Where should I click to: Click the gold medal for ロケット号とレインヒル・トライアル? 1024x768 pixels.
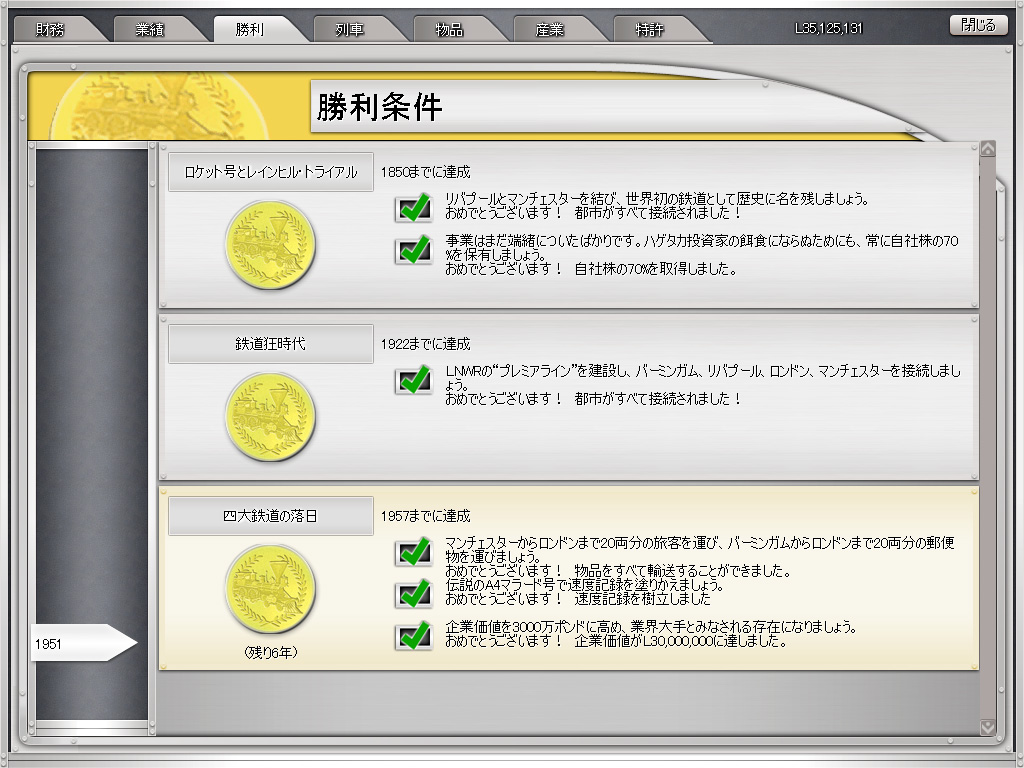[x=270, y=244]
